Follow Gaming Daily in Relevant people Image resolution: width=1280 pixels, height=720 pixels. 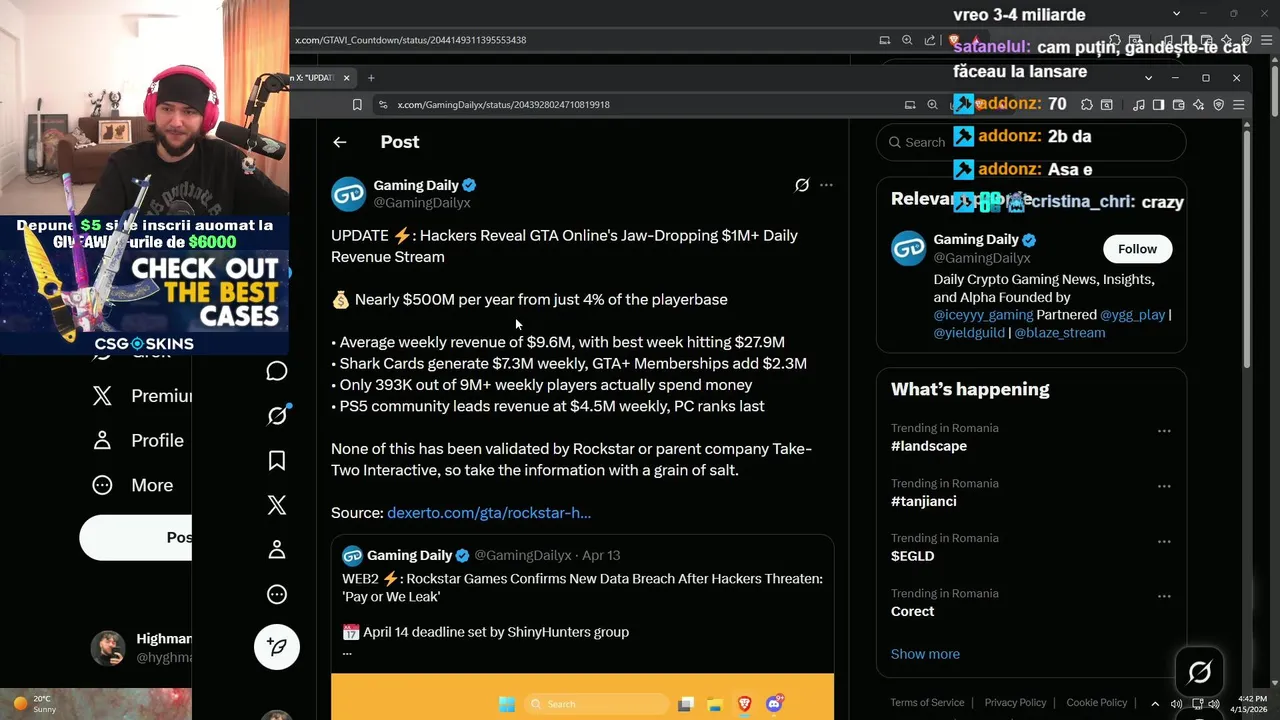click(1137, 249)
